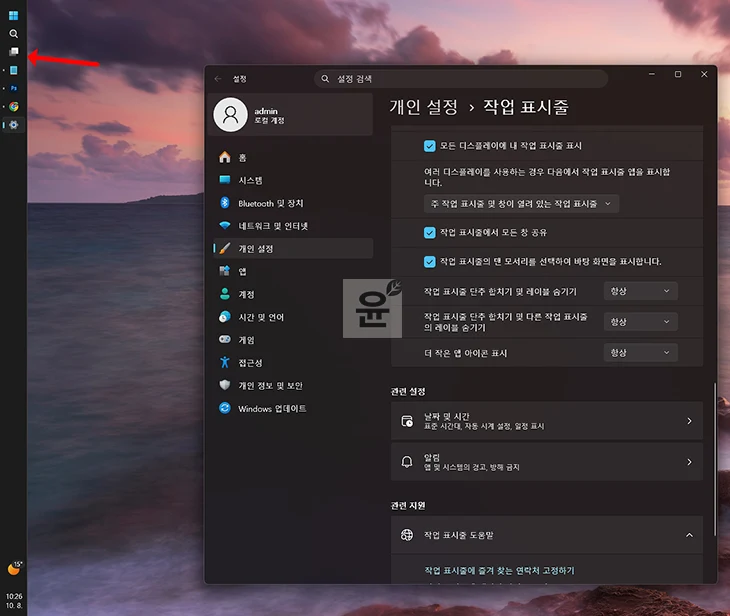Image resolution: width=730 pixels, height=616 pixels.
Task: Click the bell icon beside 알림
Action: tap(407, 462)
